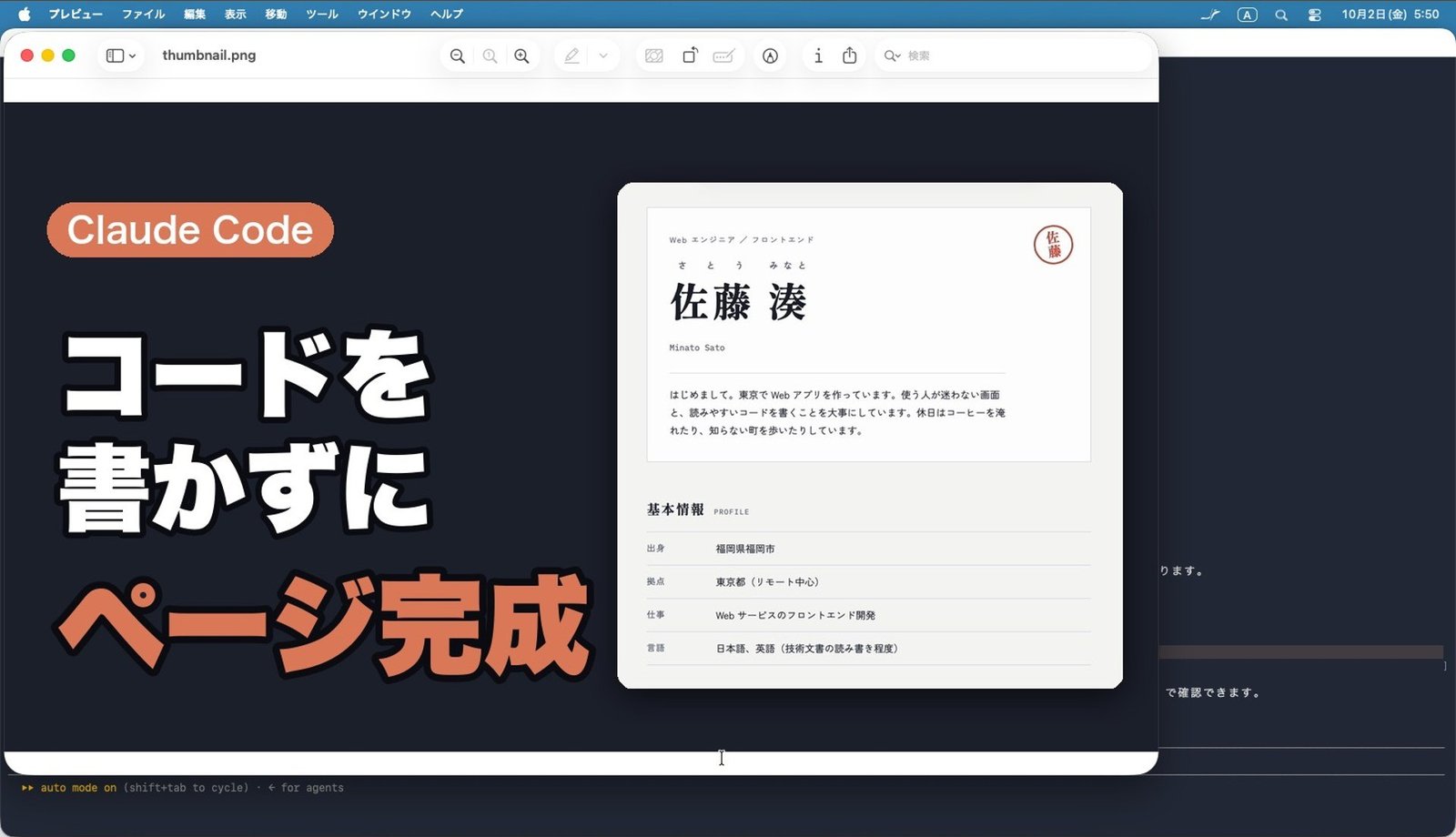
Task: Click the Web サービスのフロントエンド開発 row text
Action: (x=795, y=616)
